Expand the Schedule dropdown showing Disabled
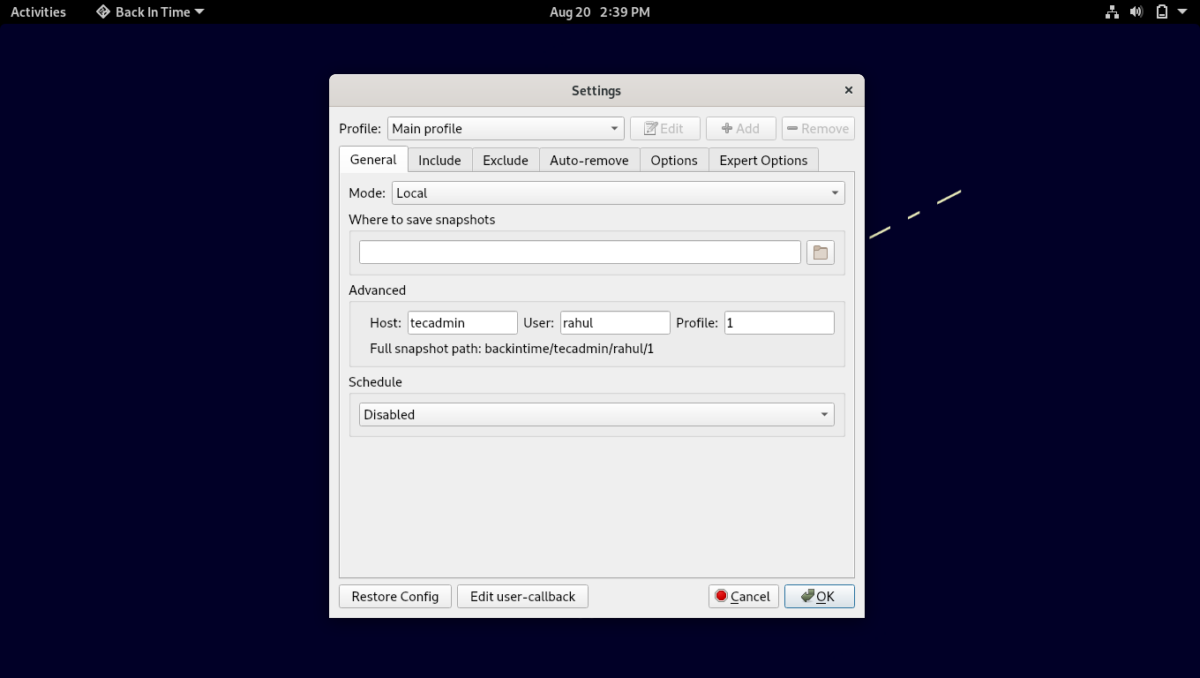Viewport: 1200px width, 678px height. tap(596, 415)
